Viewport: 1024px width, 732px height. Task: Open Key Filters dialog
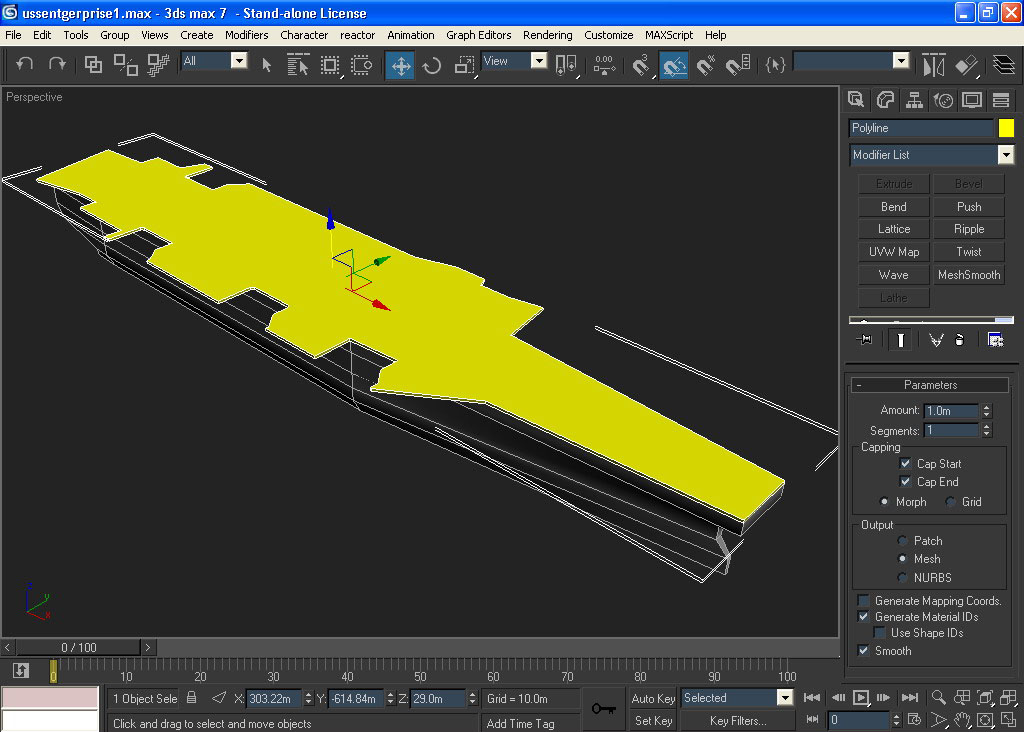tap(738, 721)
